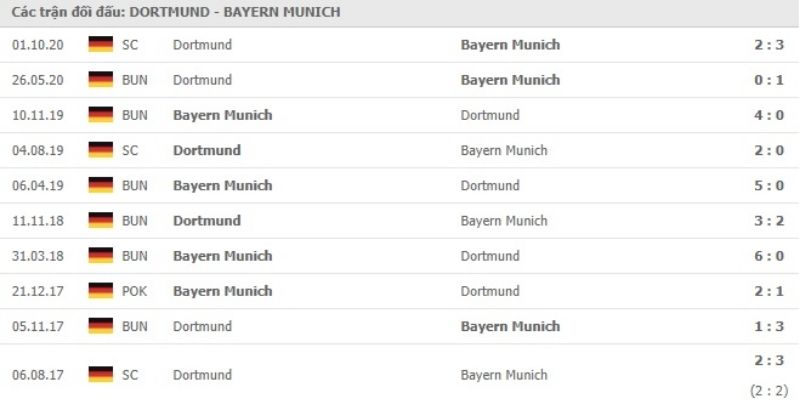This screenshot has height=400, width=800.
Task: Click bold Bayern Munich away team on 26.05.20
Action: click(x=510, y=80)
